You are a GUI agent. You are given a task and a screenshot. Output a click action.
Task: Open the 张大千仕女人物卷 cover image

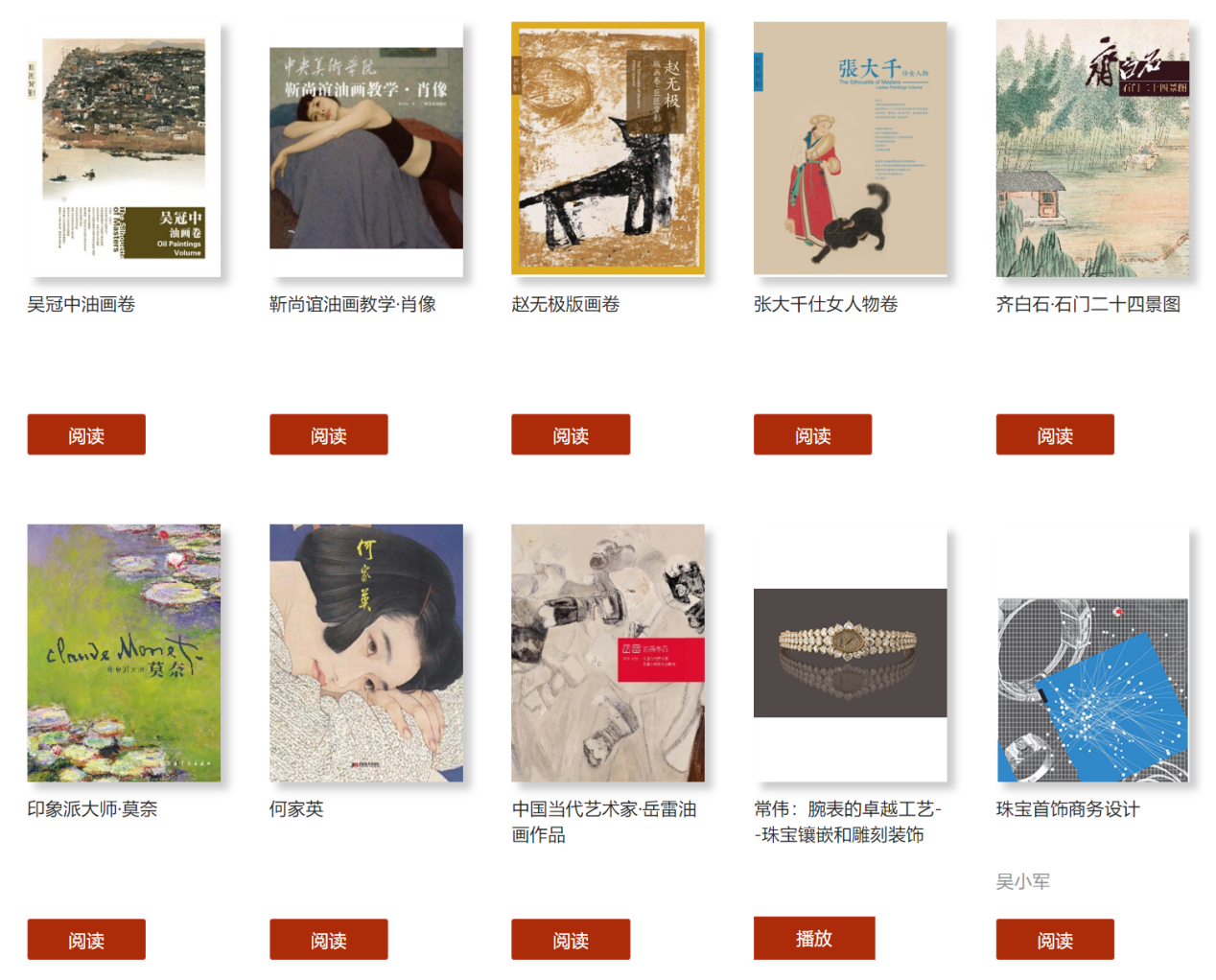pyautogui.click(x=851, y=149)
